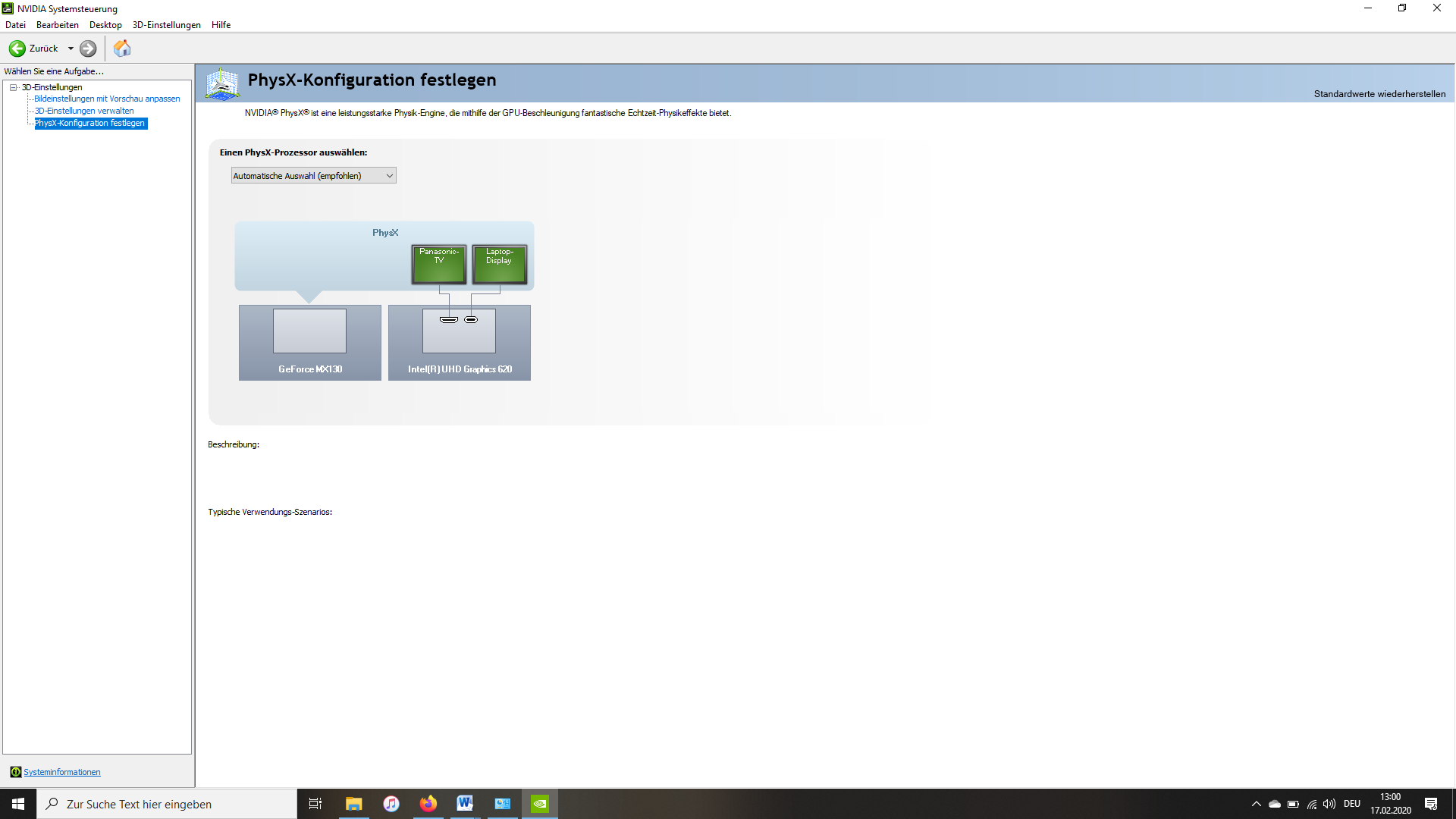The height and width of the screenshot is (819, 1456).
Task: Select 3D-Einstellungen verwalten tree item
Action: click(x=84, y=111)
